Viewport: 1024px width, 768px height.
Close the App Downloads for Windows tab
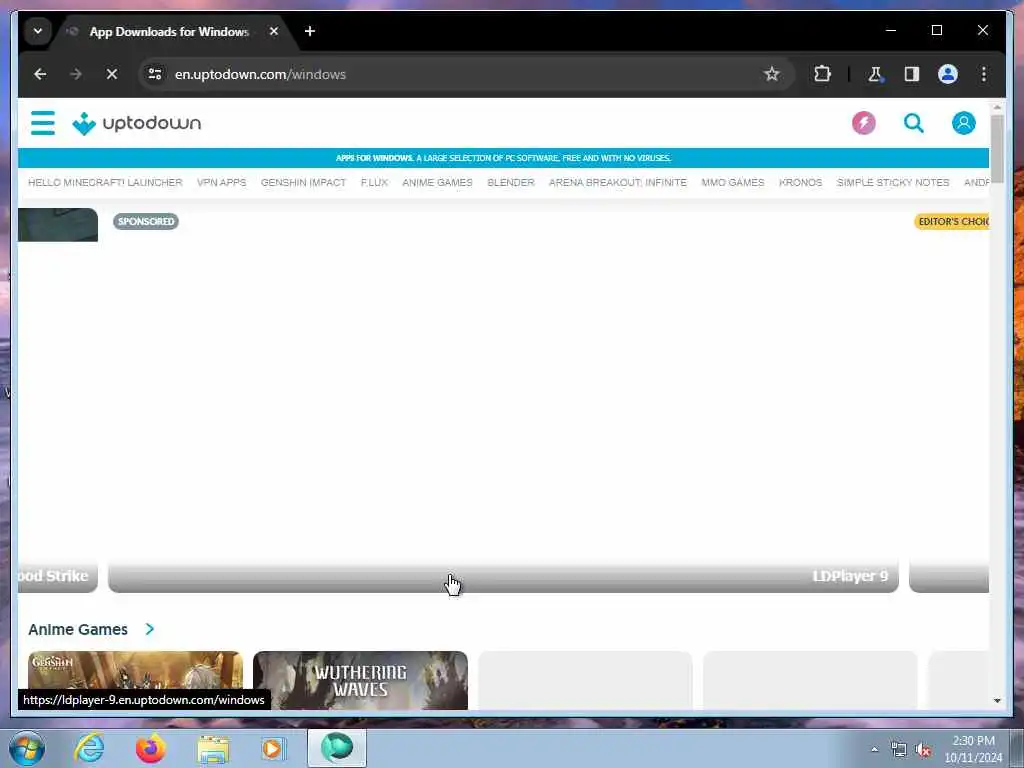274,31
